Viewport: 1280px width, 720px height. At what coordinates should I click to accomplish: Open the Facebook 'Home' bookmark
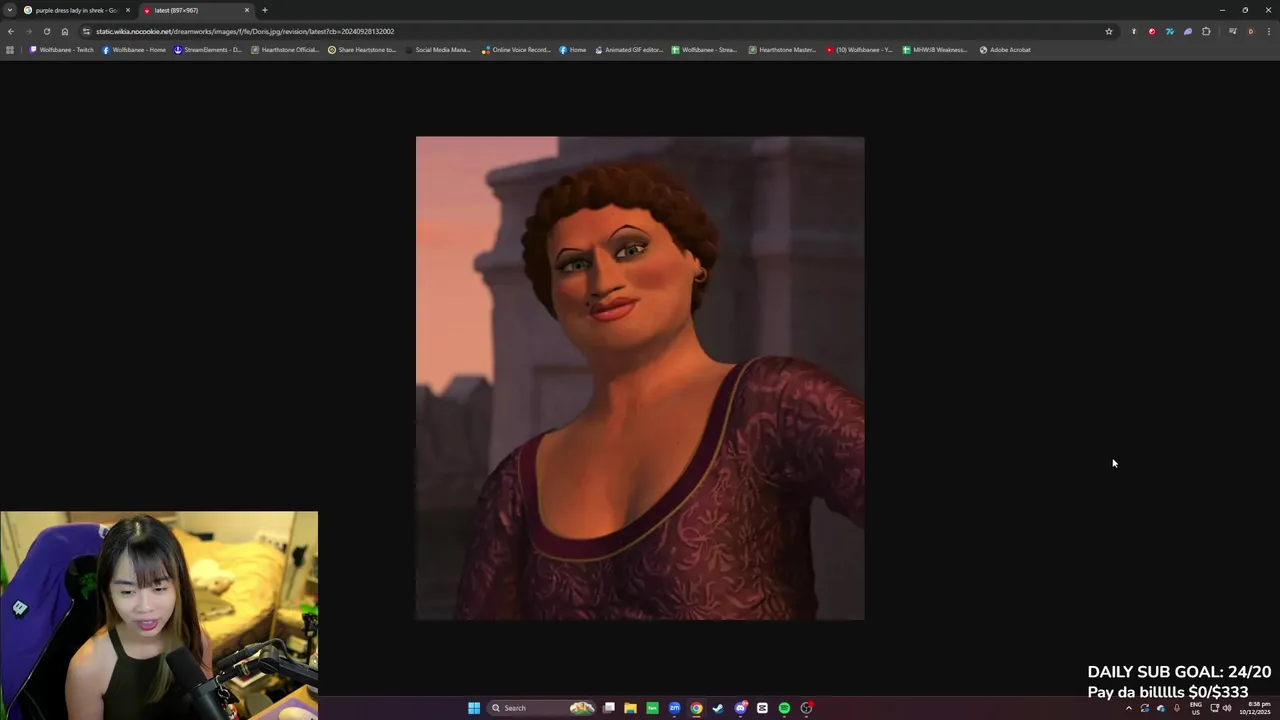[x=573, y=50]
